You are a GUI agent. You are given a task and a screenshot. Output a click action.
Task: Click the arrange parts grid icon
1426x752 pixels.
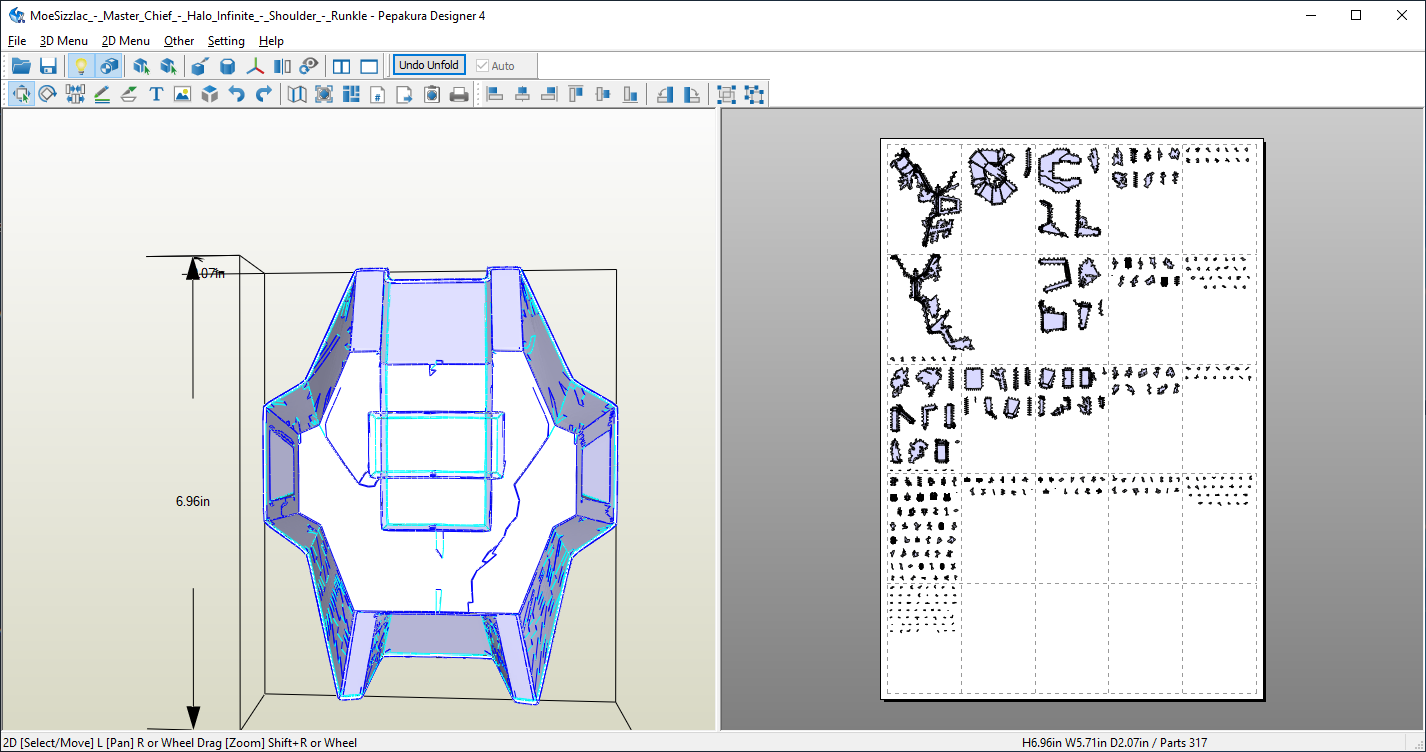click(351, 94)
